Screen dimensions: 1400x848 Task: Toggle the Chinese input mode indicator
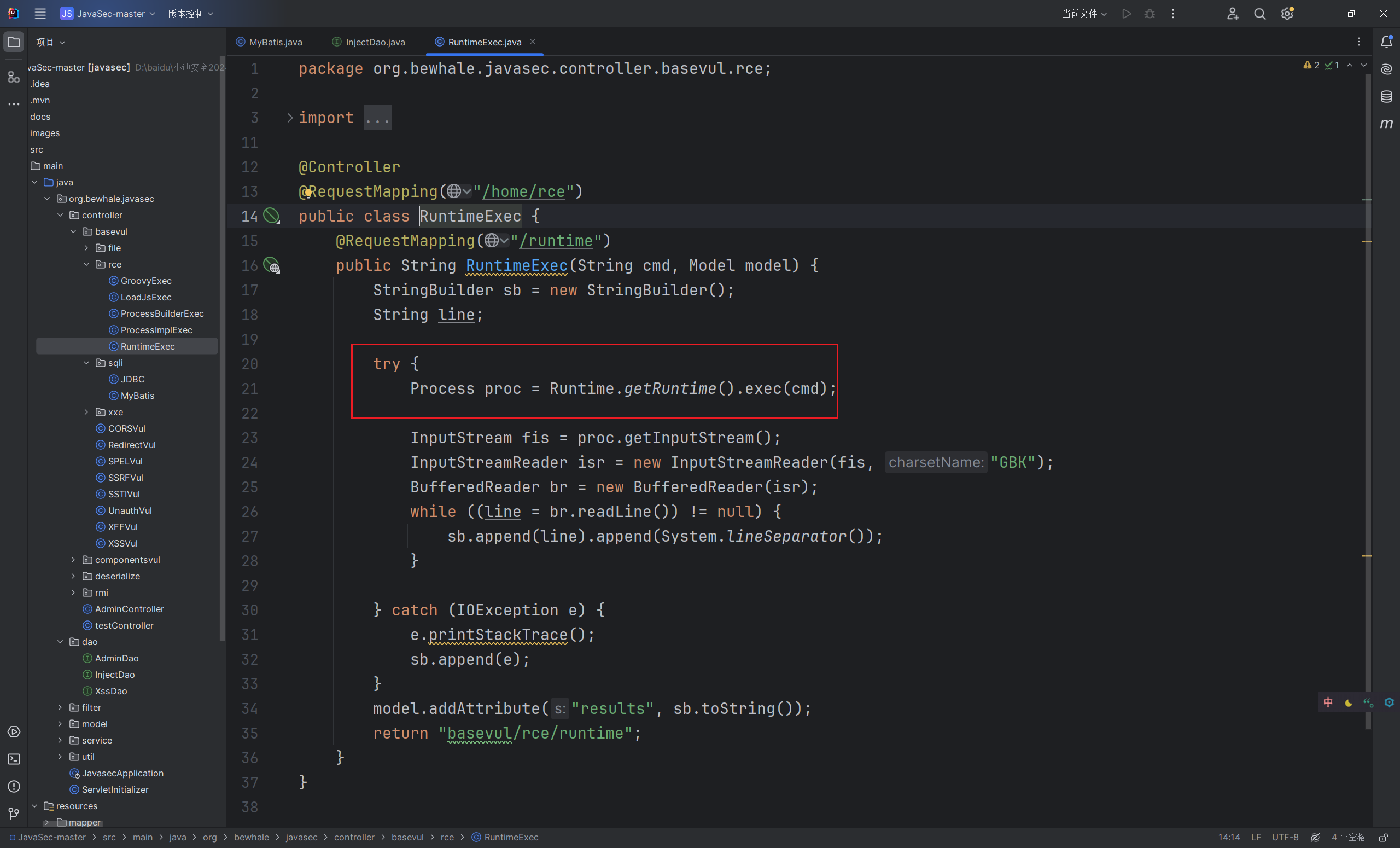(x=1328, y=702)
